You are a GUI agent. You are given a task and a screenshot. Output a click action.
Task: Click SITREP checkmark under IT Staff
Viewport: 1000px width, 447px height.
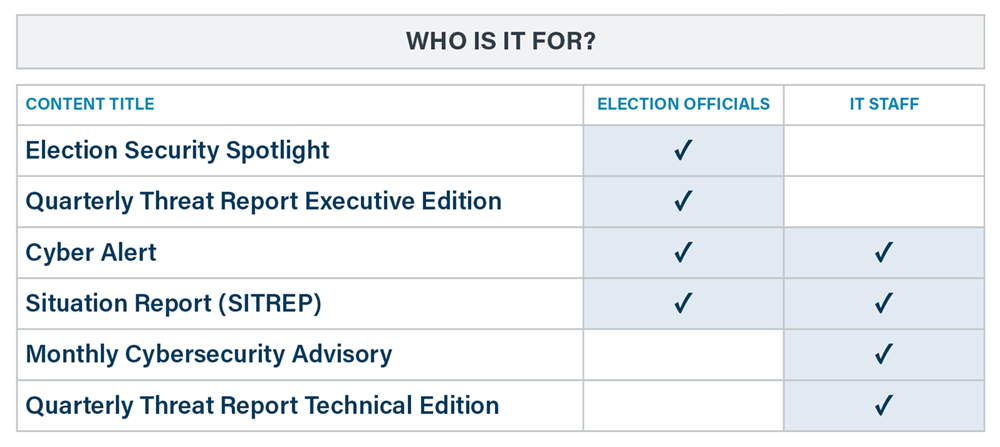(884, 304)
